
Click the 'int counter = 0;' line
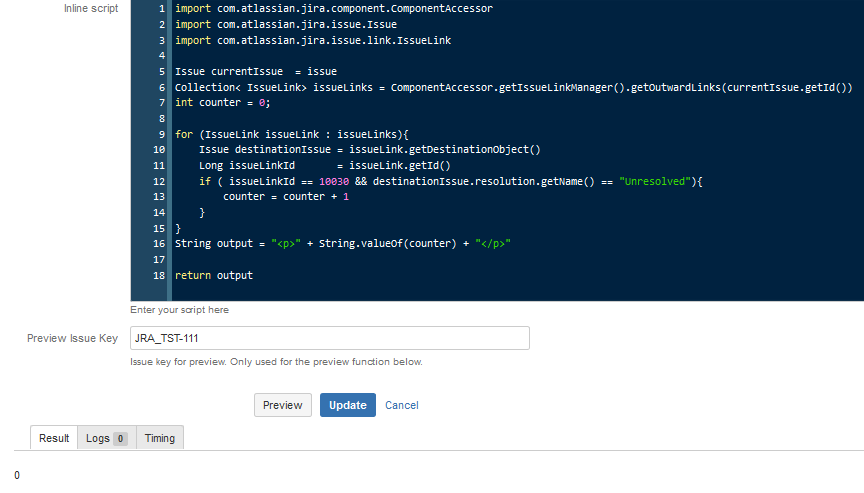tap(223, 102)
